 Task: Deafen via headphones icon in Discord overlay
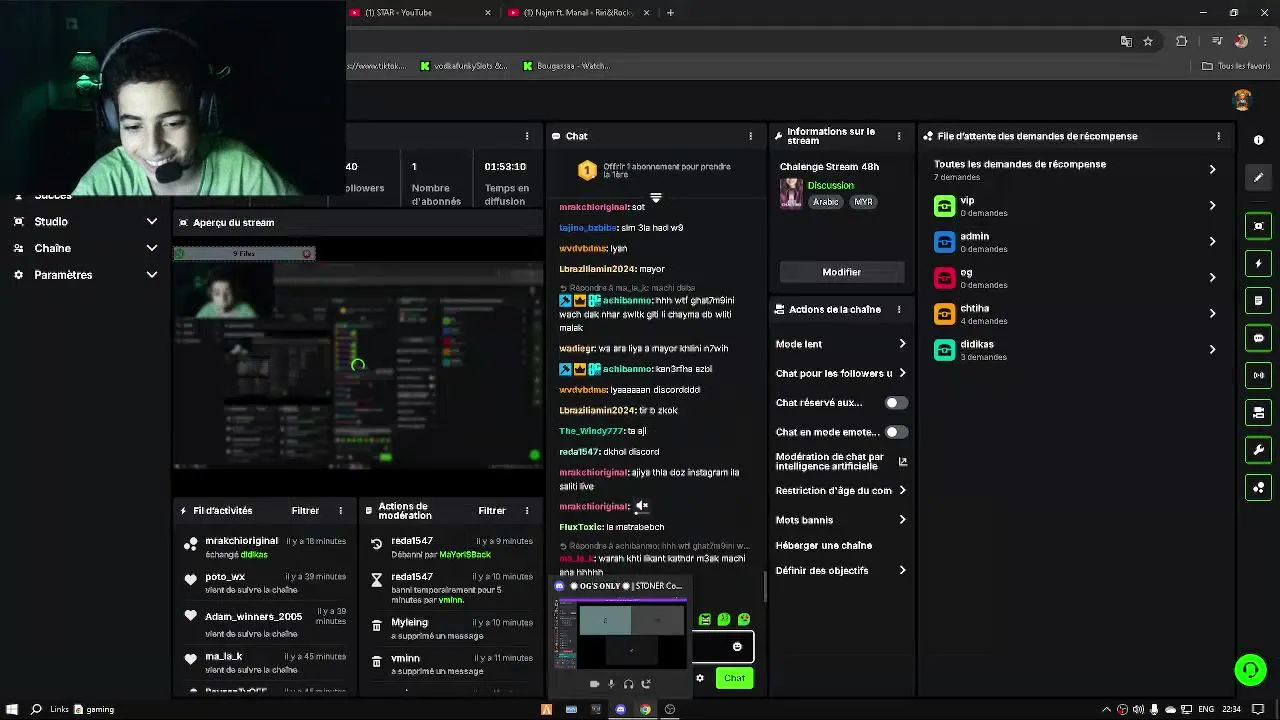[628, 684]
